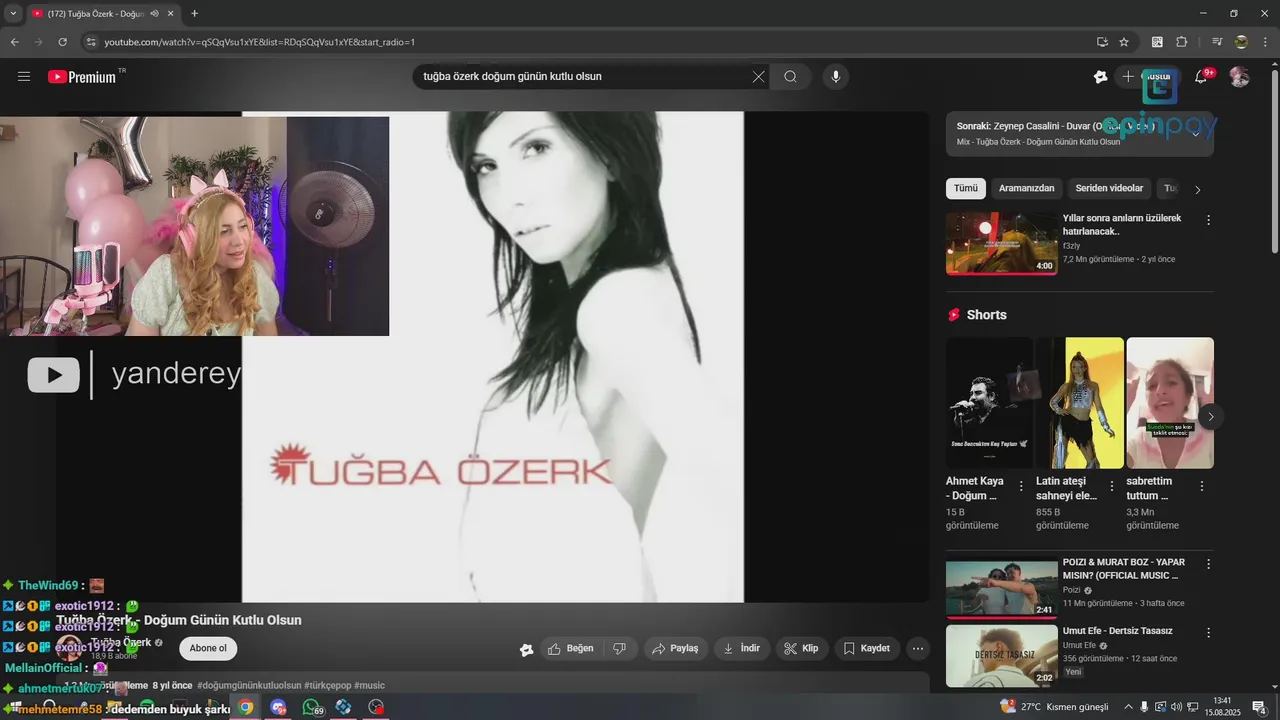The height and width of the screenshot is (720, 1280).
Task: Open YouTube account avatar menu
Action: pos(1239,77)
